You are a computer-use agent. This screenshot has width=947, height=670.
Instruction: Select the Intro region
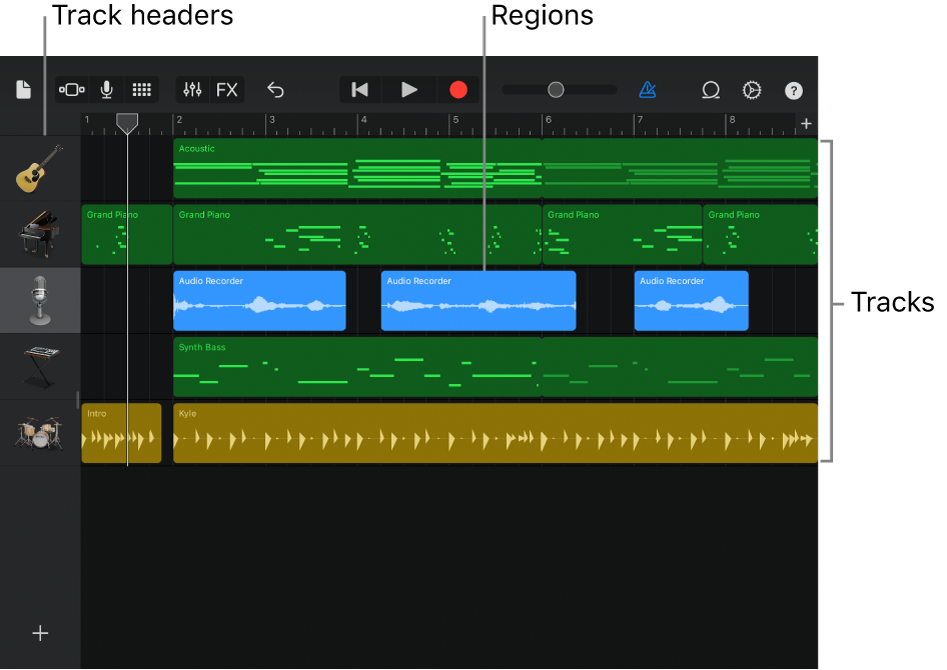coord(120,433)
